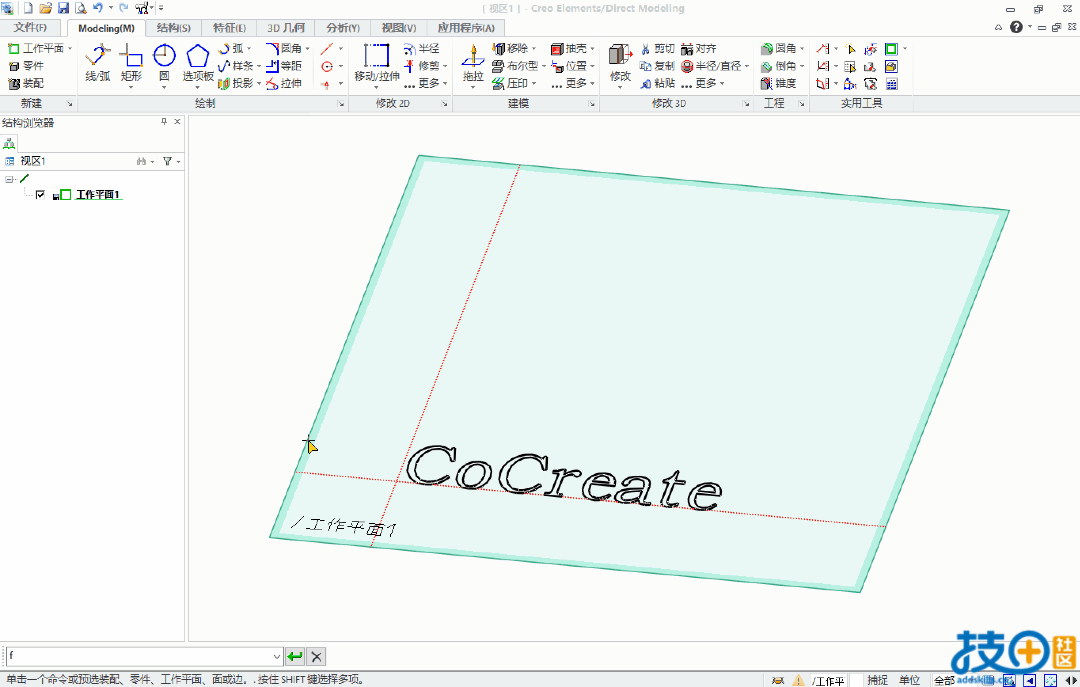Switch to the 分析(Y) analysis tab

click(343, 28)
